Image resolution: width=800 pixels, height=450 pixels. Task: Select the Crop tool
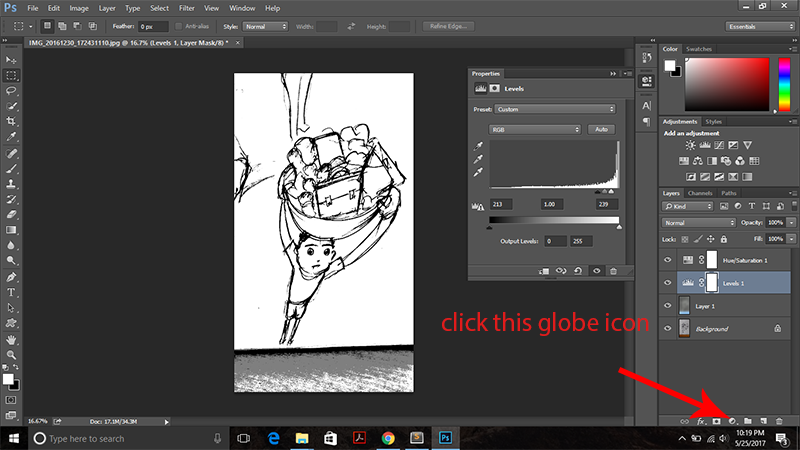click(x=11, y=121)
